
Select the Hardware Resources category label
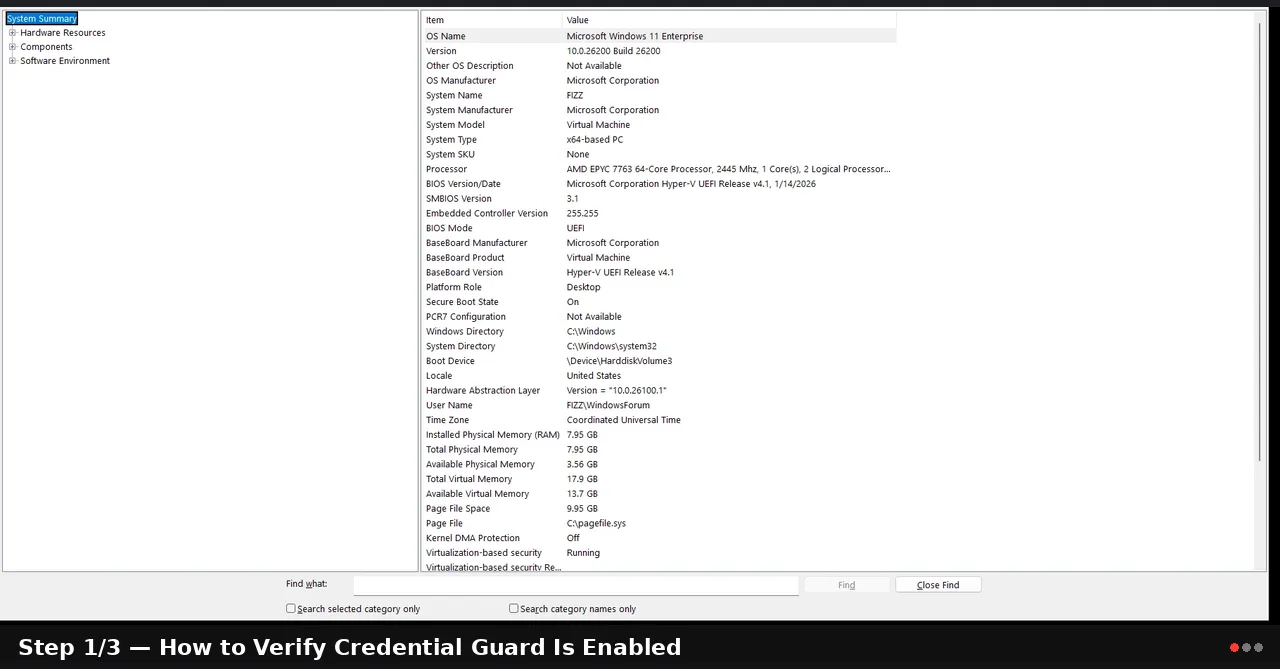pyautogui.click(x=63, y=33)
